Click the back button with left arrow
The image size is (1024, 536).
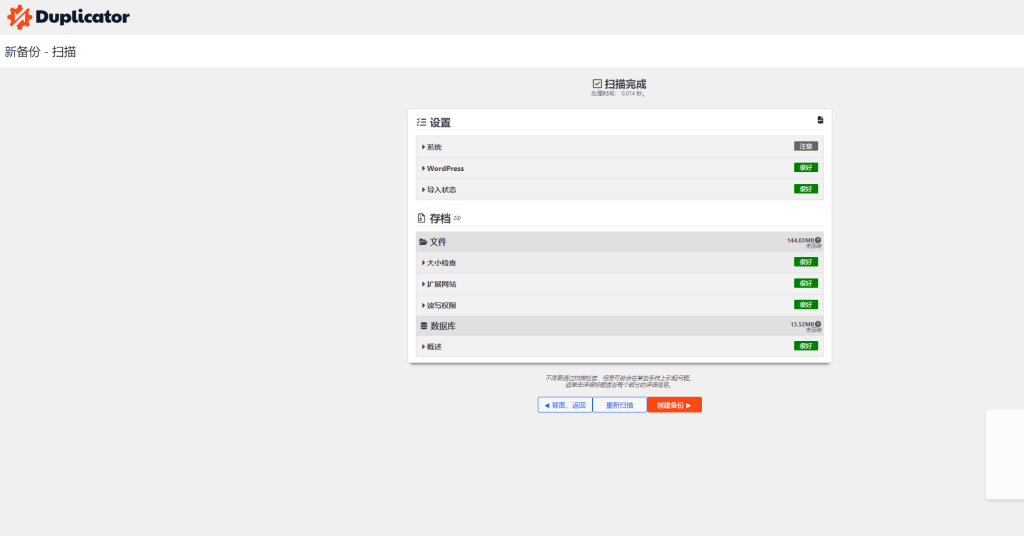click(x=565, y=405)
